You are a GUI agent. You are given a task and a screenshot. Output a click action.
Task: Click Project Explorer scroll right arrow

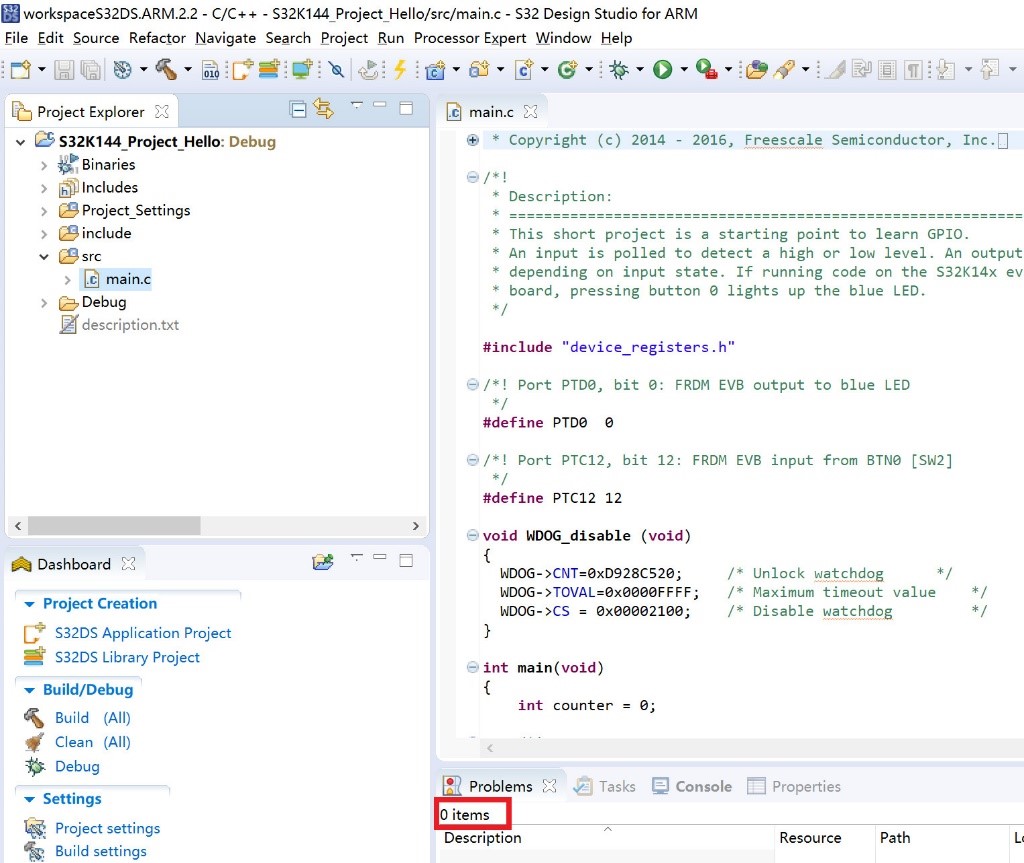pos(415,526)
